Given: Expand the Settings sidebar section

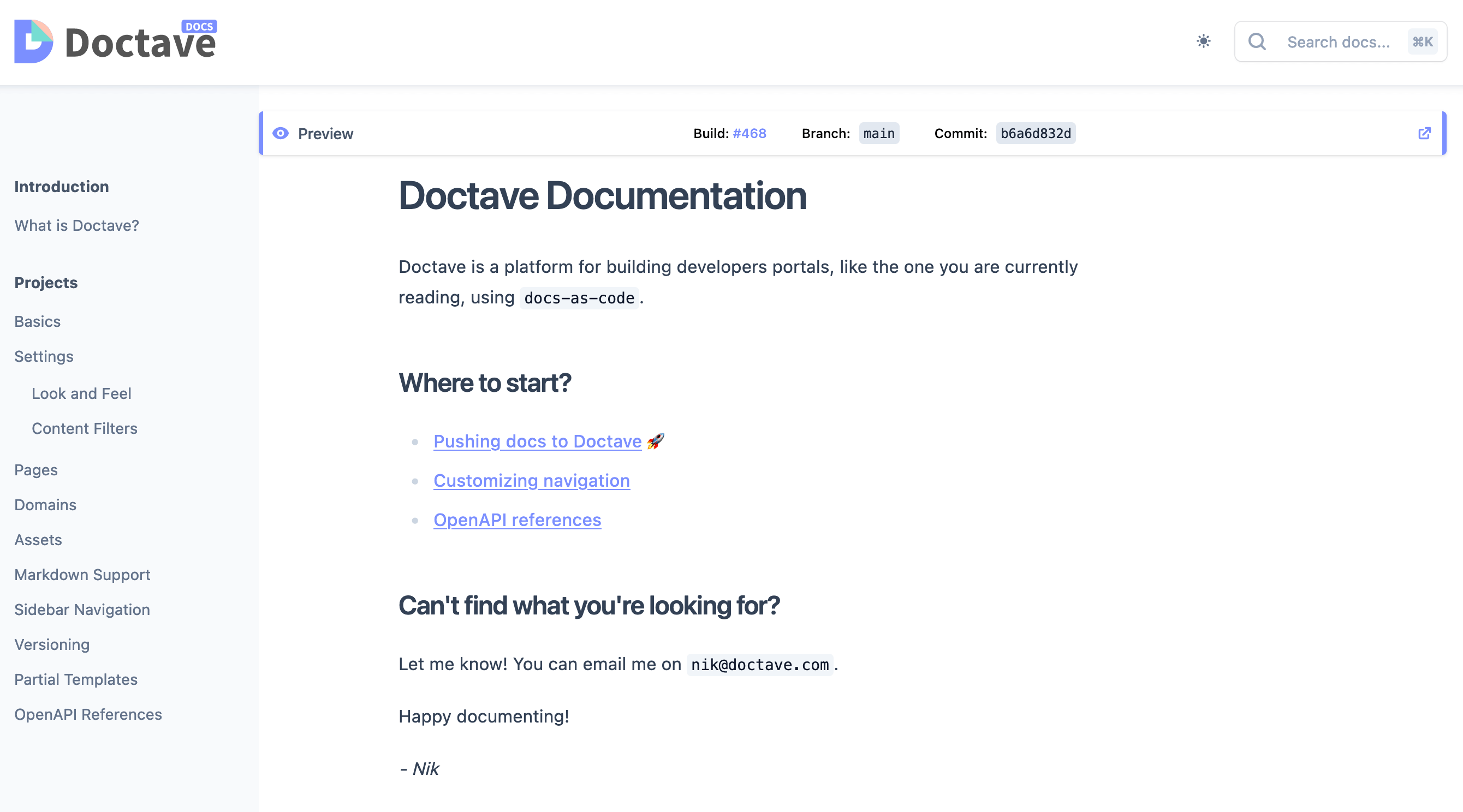Looking at the screenshot, I should [x=43, y=356].
